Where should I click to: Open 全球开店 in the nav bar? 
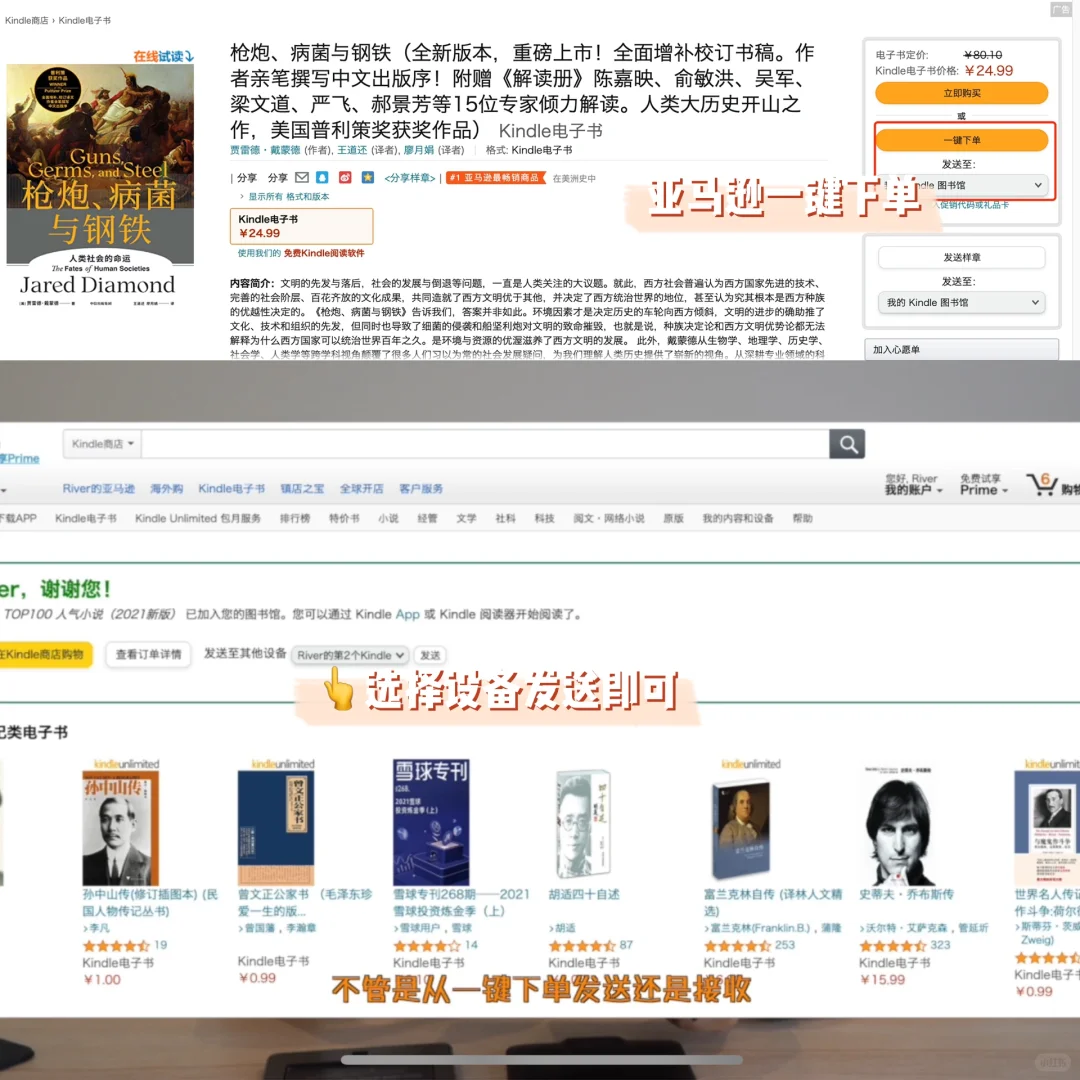coord(362,489)
